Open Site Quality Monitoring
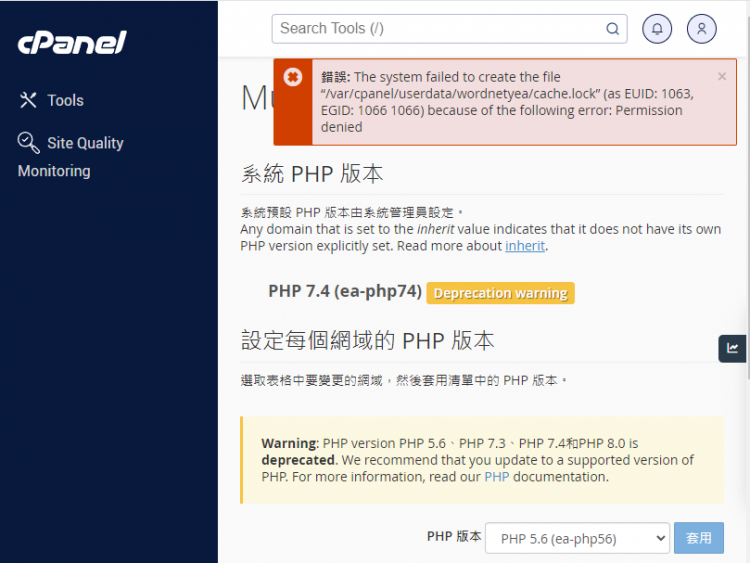The height and width of the screenshot is (563, 750). click(71, 156)
